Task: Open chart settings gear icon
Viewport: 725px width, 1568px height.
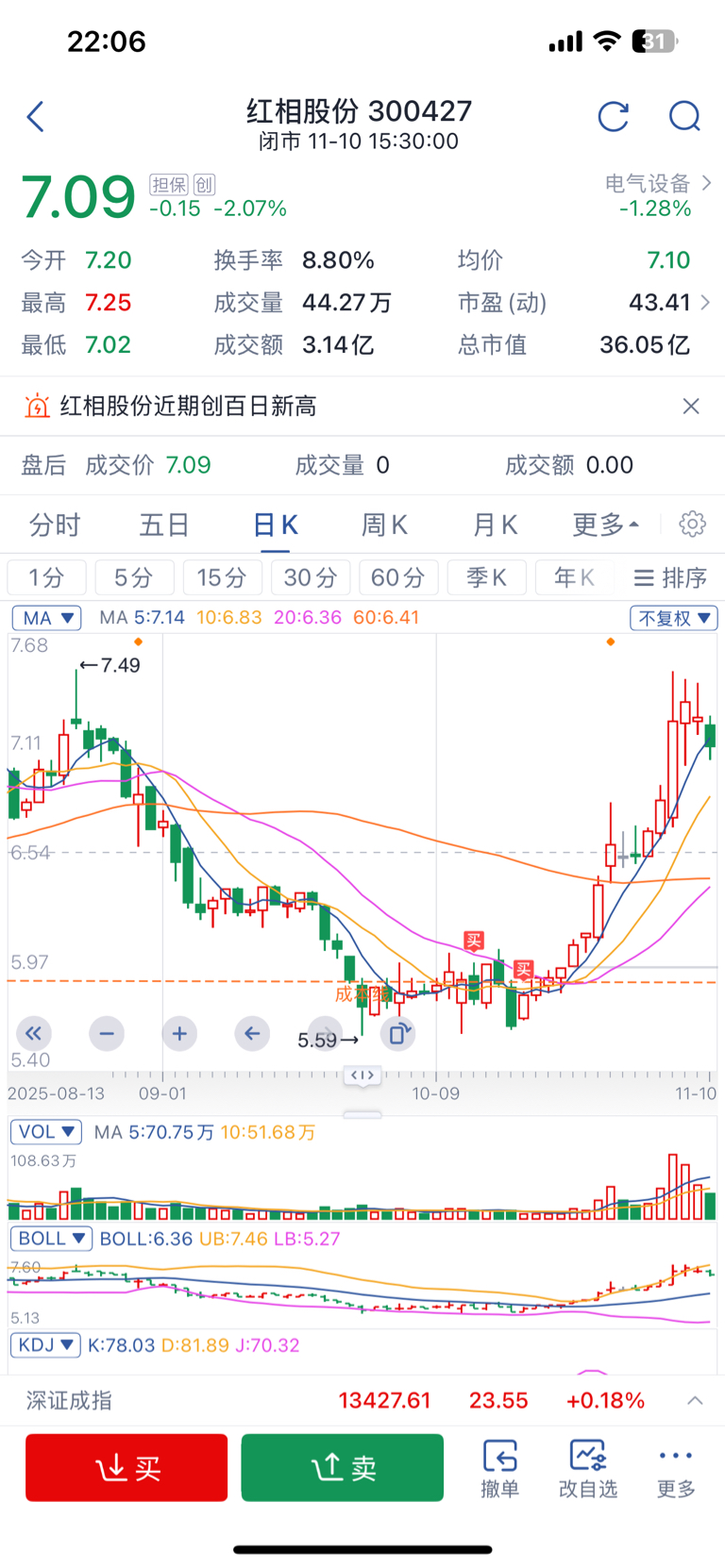Action: click(692, 525)
